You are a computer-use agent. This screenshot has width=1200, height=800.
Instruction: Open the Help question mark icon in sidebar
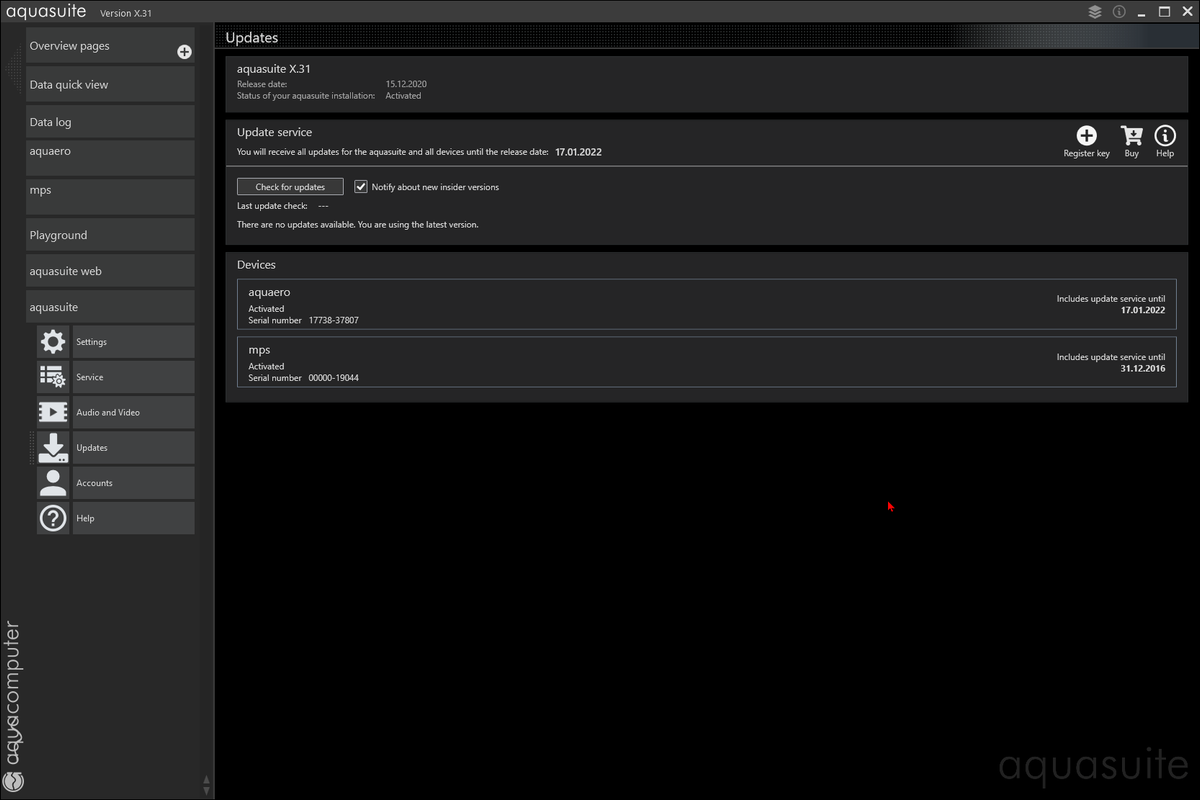(53, 518)
